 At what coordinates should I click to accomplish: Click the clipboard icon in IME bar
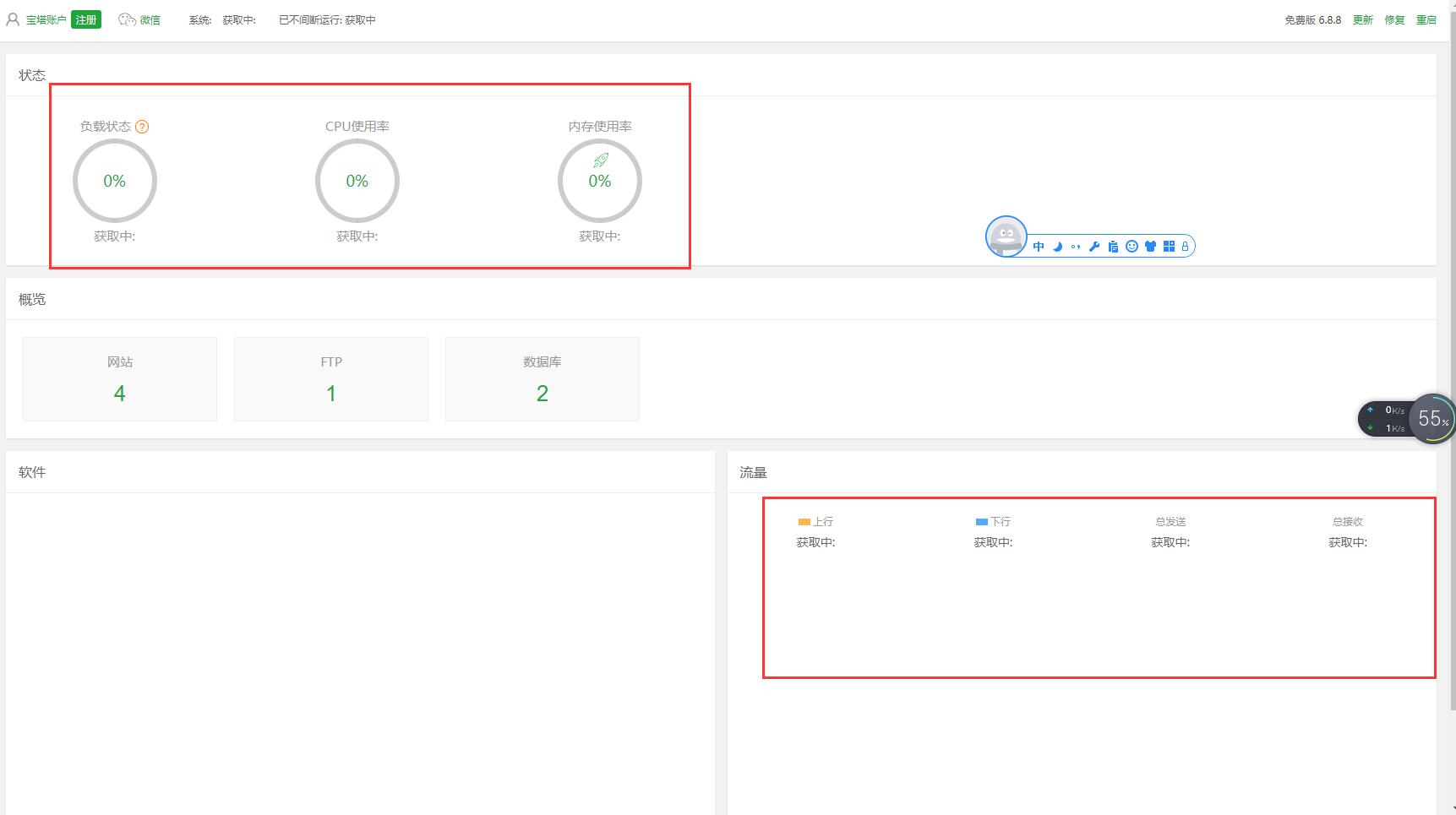pos(1113,247)
